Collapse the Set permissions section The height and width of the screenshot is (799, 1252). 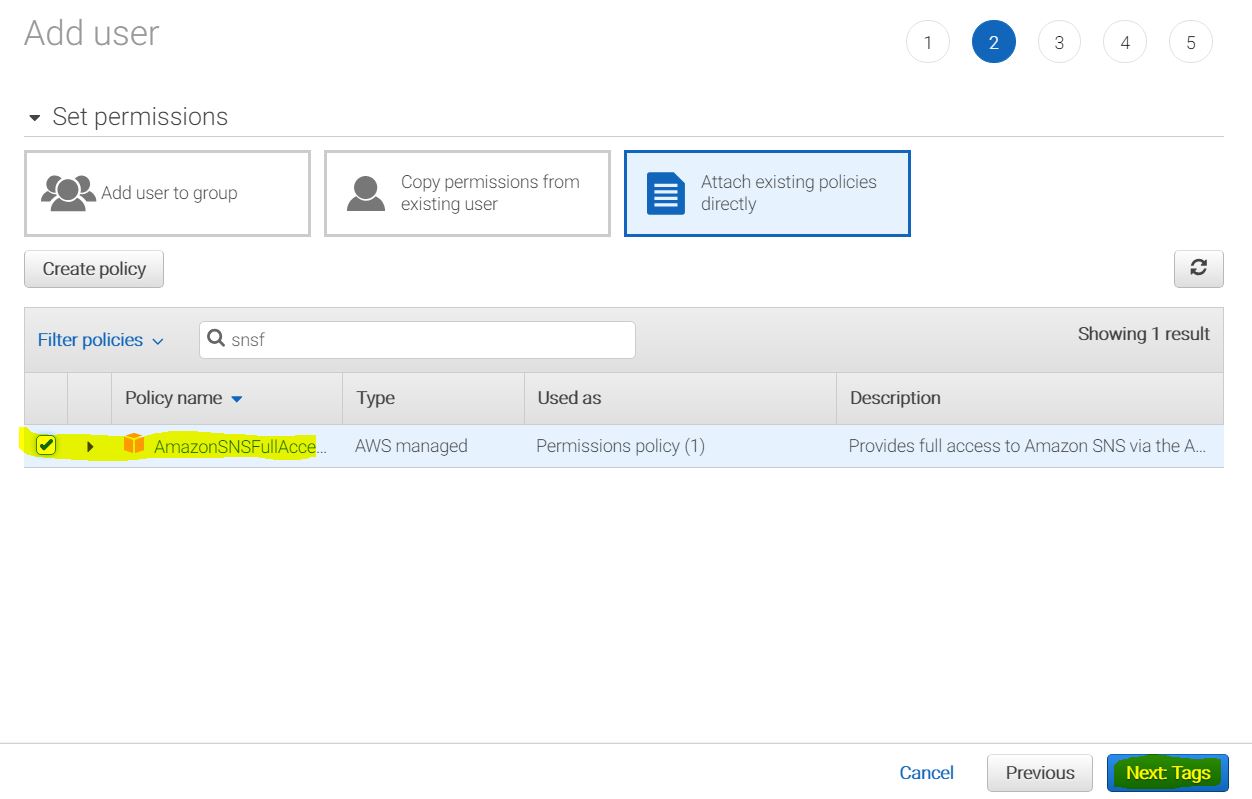(35, 117)
